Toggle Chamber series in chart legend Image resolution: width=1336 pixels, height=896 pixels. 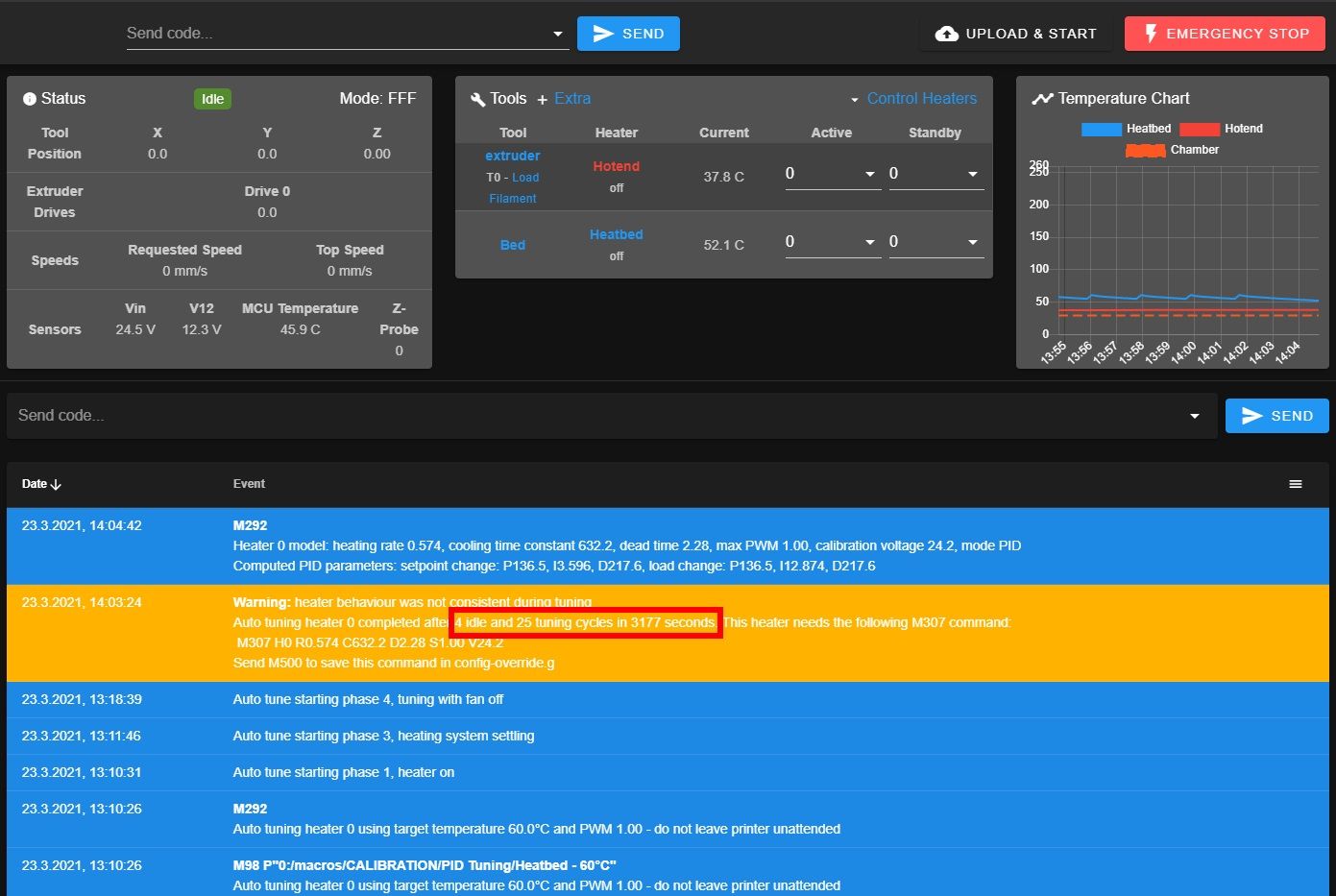point(1172,150)
